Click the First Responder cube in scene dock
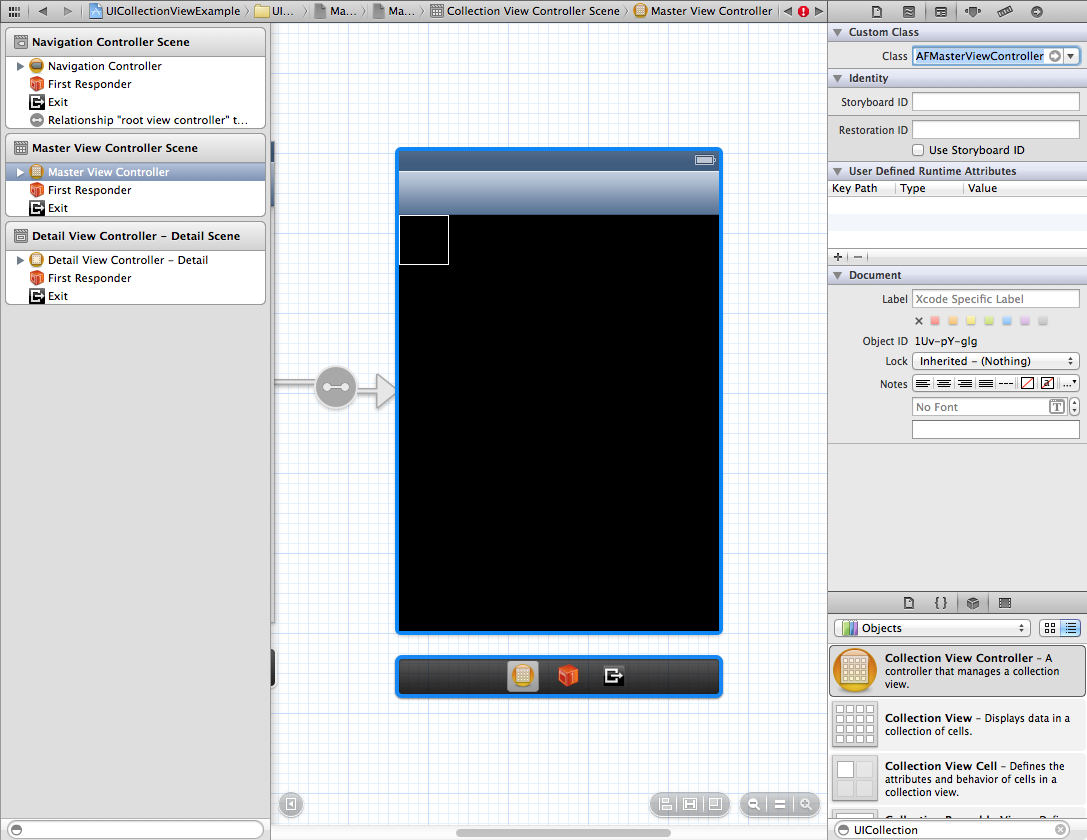 (x=568, y=676)
